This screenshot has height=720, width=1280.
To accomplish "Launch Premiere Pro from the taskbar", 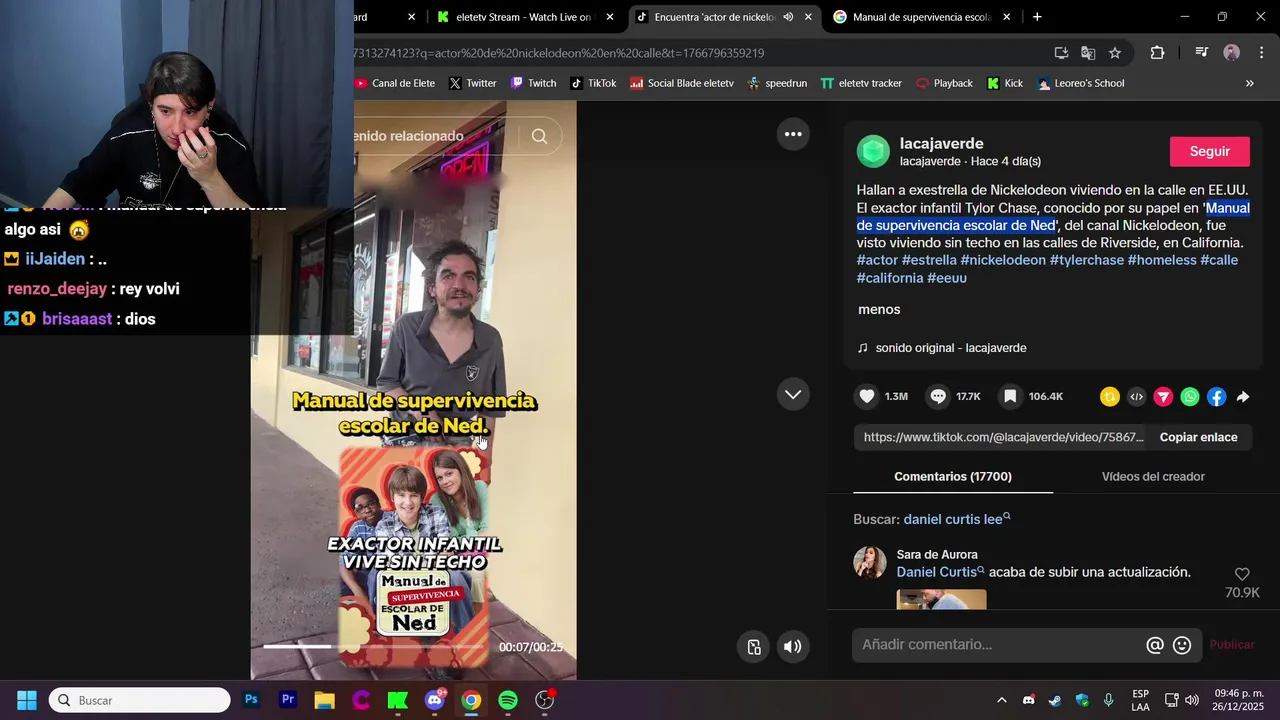I will click(288, 700).
